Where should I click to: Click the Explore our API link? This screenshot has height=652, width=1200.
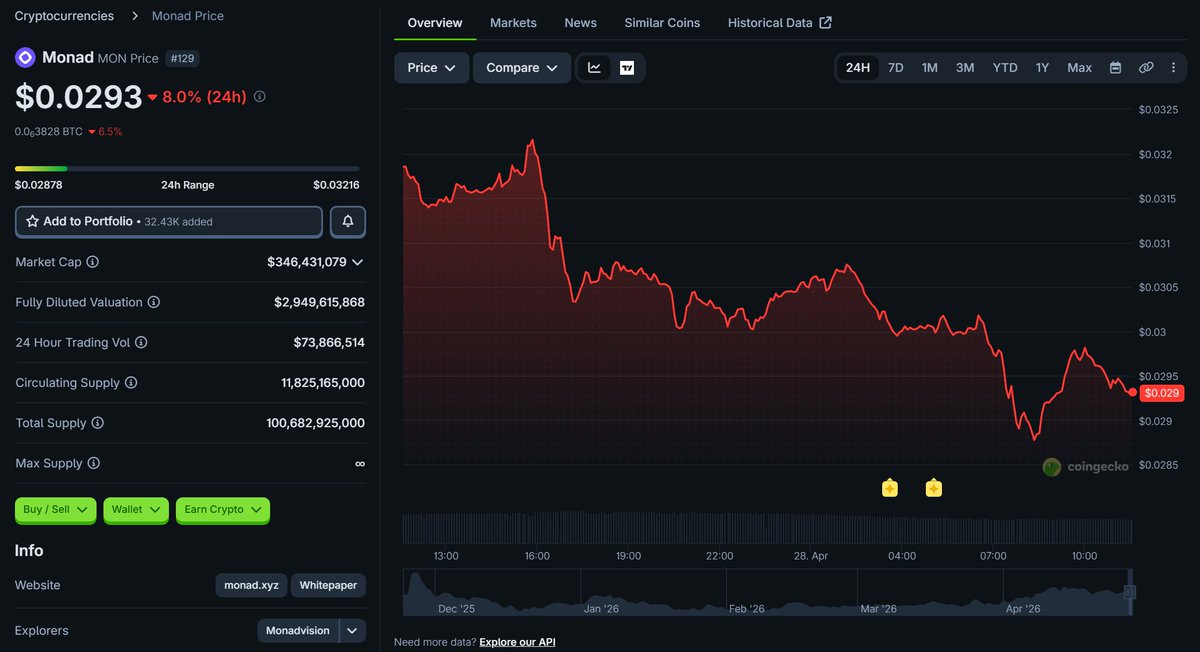click(517, 642)
